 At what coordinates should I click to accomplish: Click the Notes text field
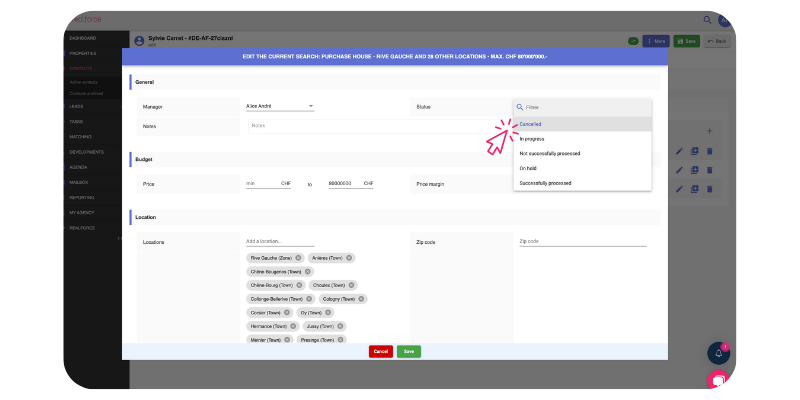370,126
